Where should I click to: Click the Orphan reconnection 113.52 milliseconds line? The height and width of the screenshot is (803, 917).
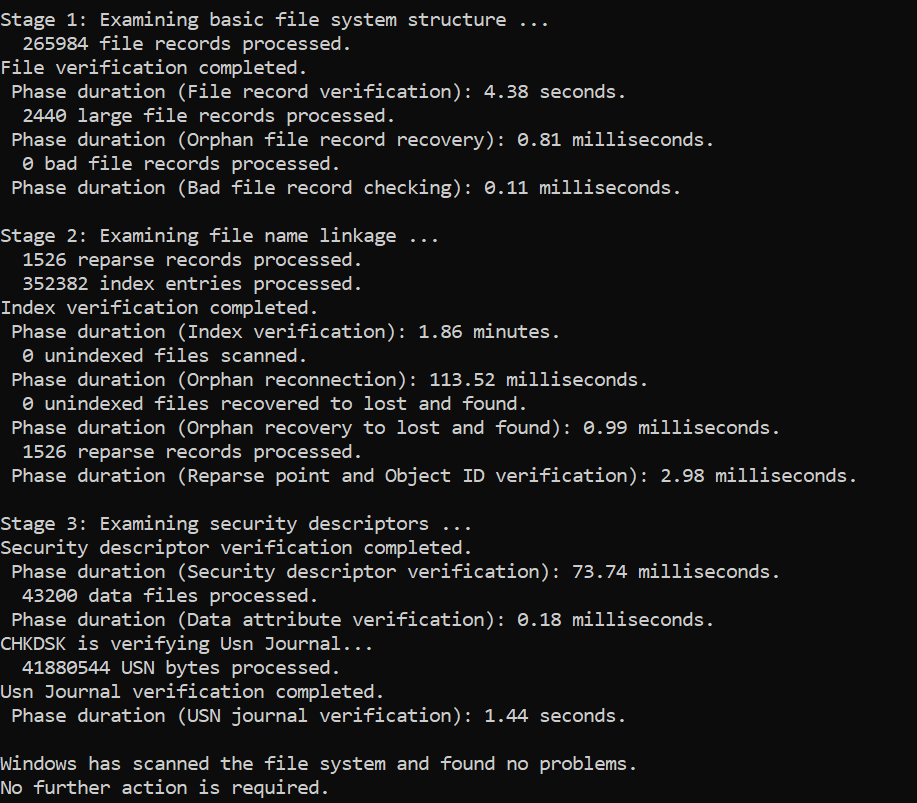click(x=330, y=380)
